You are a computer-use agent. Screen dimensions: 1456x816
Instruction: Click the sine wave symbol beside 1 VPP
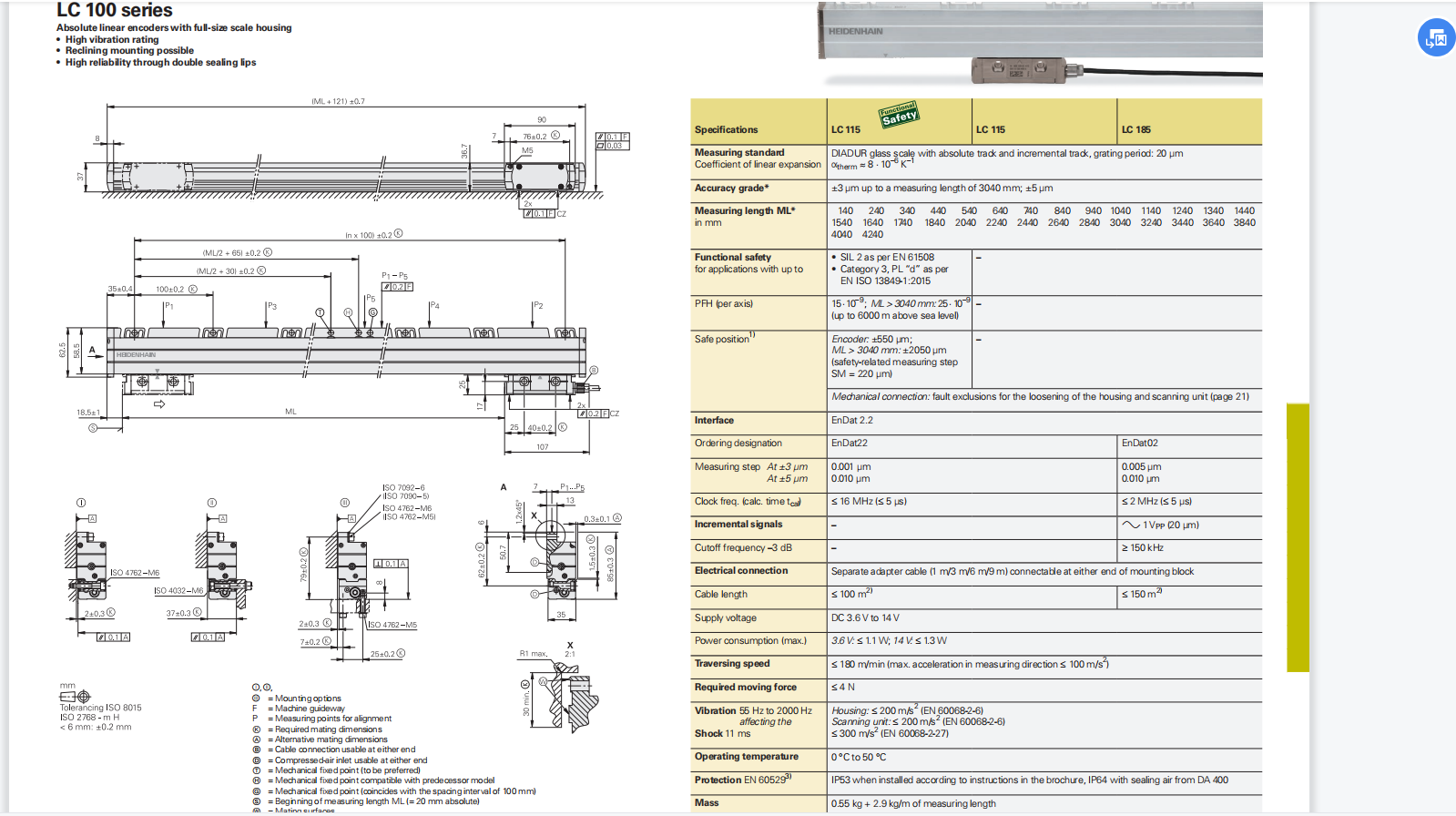[x=1131, y=525]
